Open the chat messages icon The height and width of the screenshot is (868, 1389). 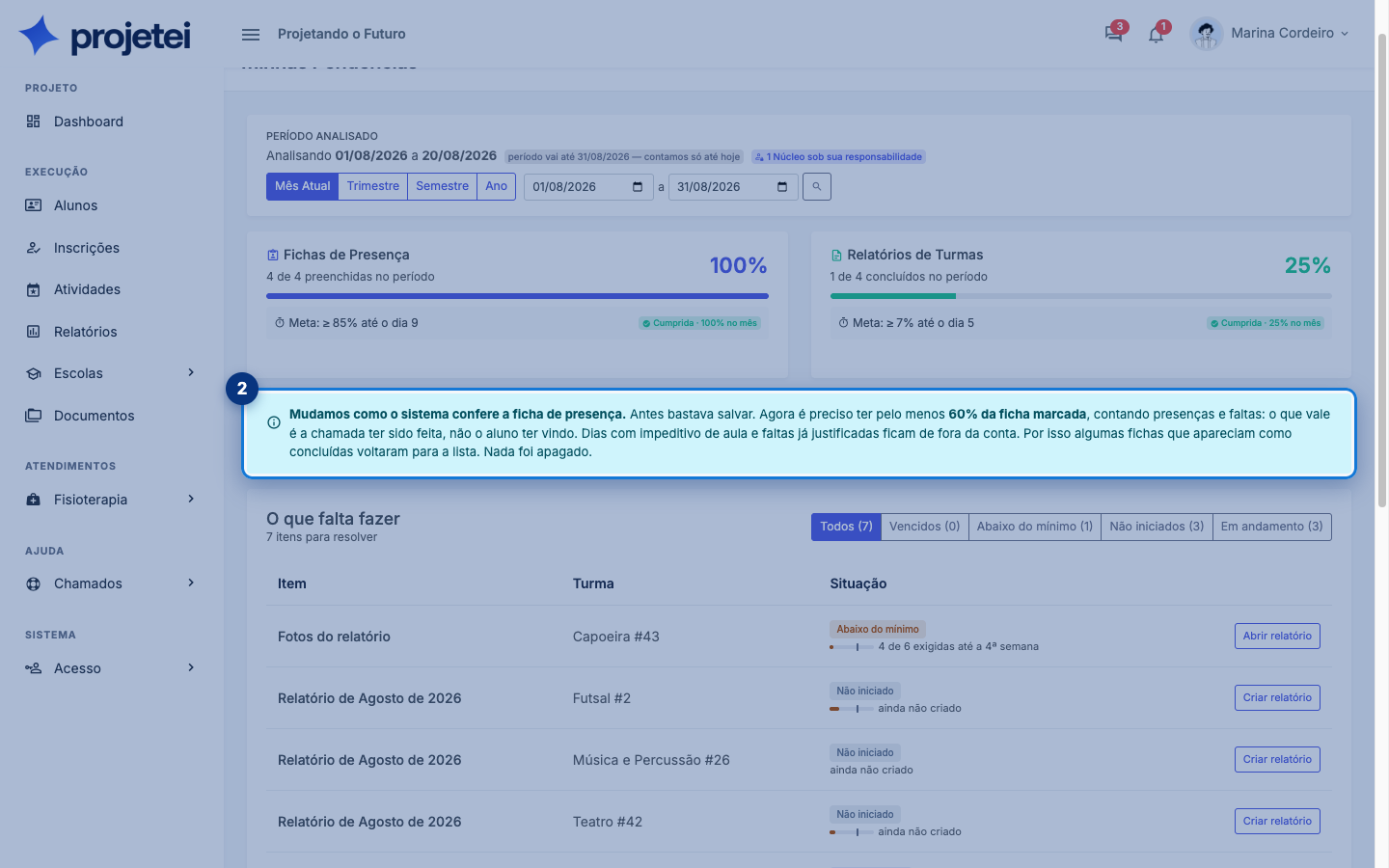click(x=1113, y=34)
